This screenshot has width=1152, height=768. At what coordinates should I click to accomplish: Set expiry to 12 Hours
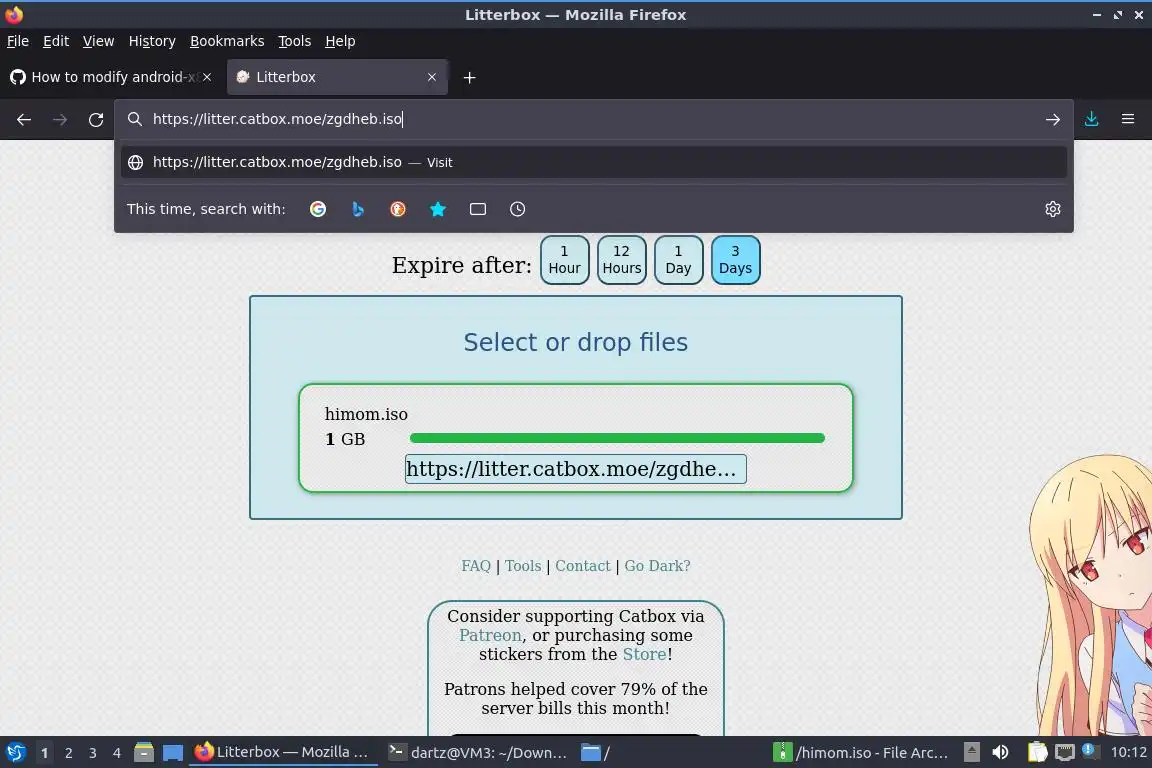(x=622, y=260)
